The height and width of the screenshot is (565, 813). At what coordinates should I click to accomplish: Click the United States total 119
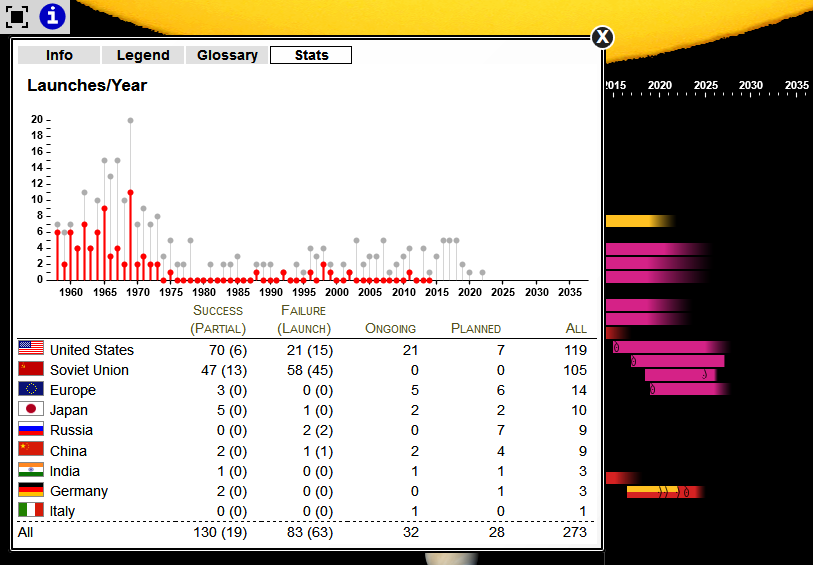point(576,350)
